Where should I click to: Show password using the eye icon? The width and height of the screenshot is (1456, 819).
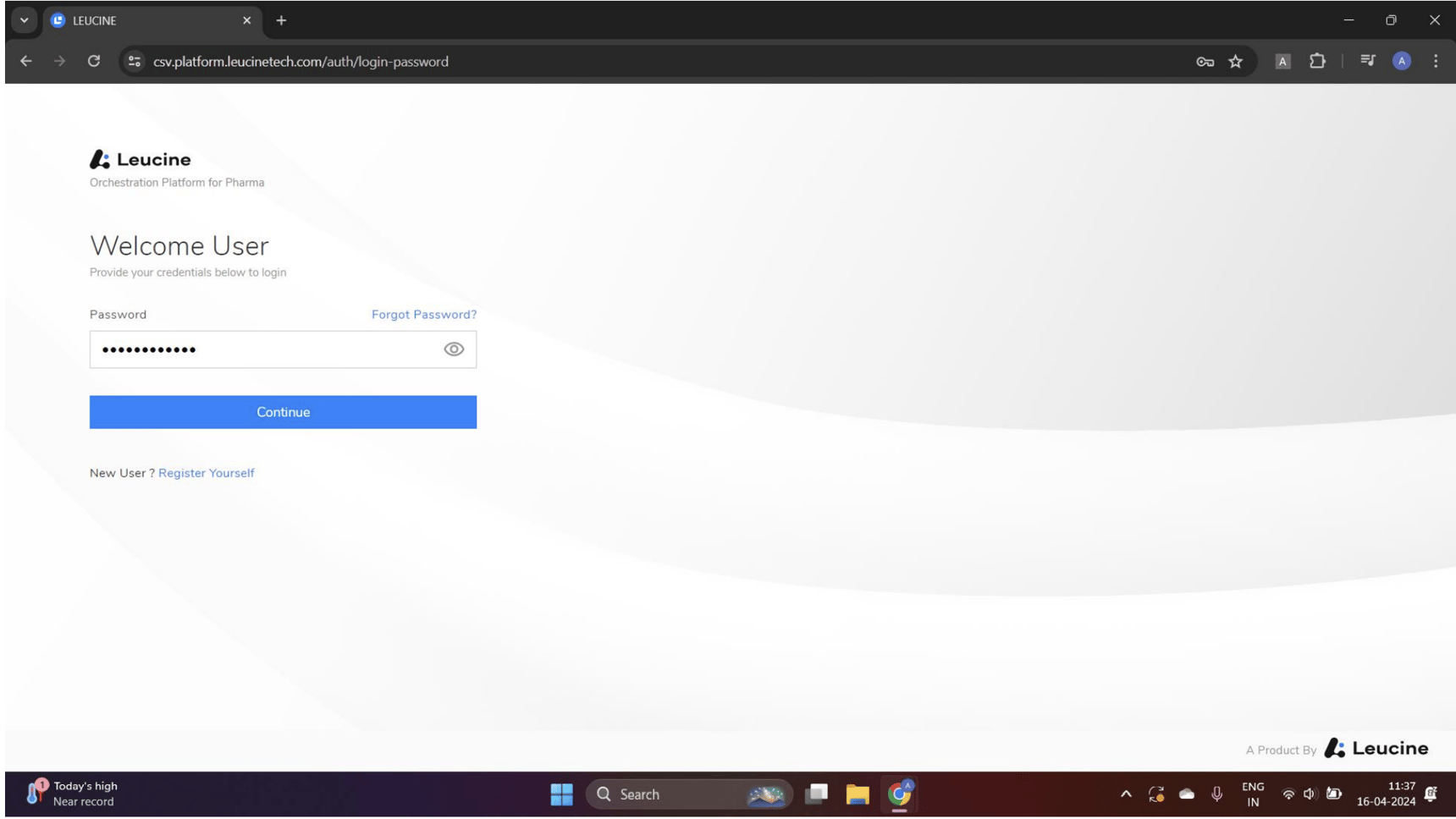tap(454, 349)
